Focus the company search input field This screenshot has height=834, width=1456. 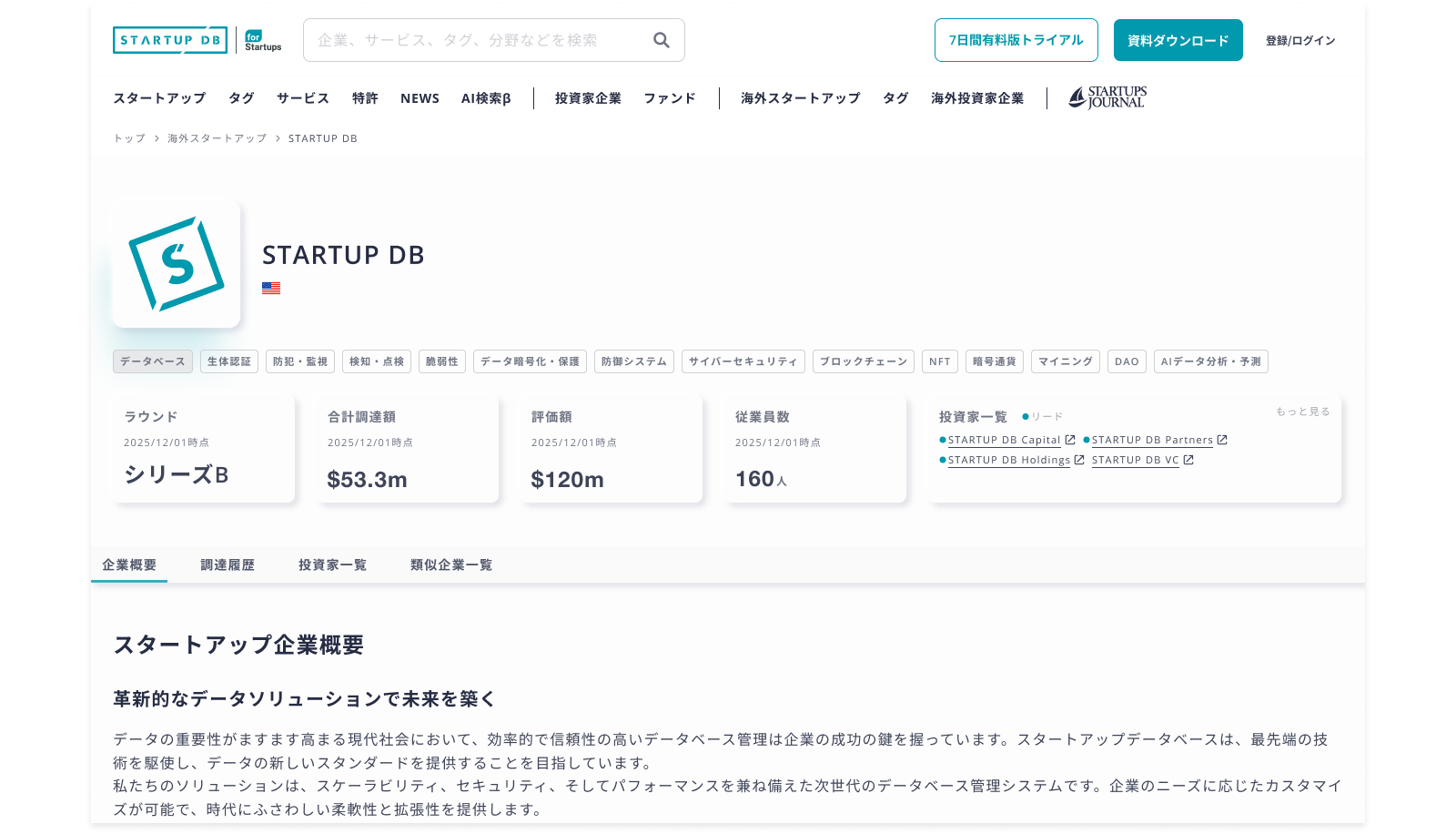[x=494, y=40]
